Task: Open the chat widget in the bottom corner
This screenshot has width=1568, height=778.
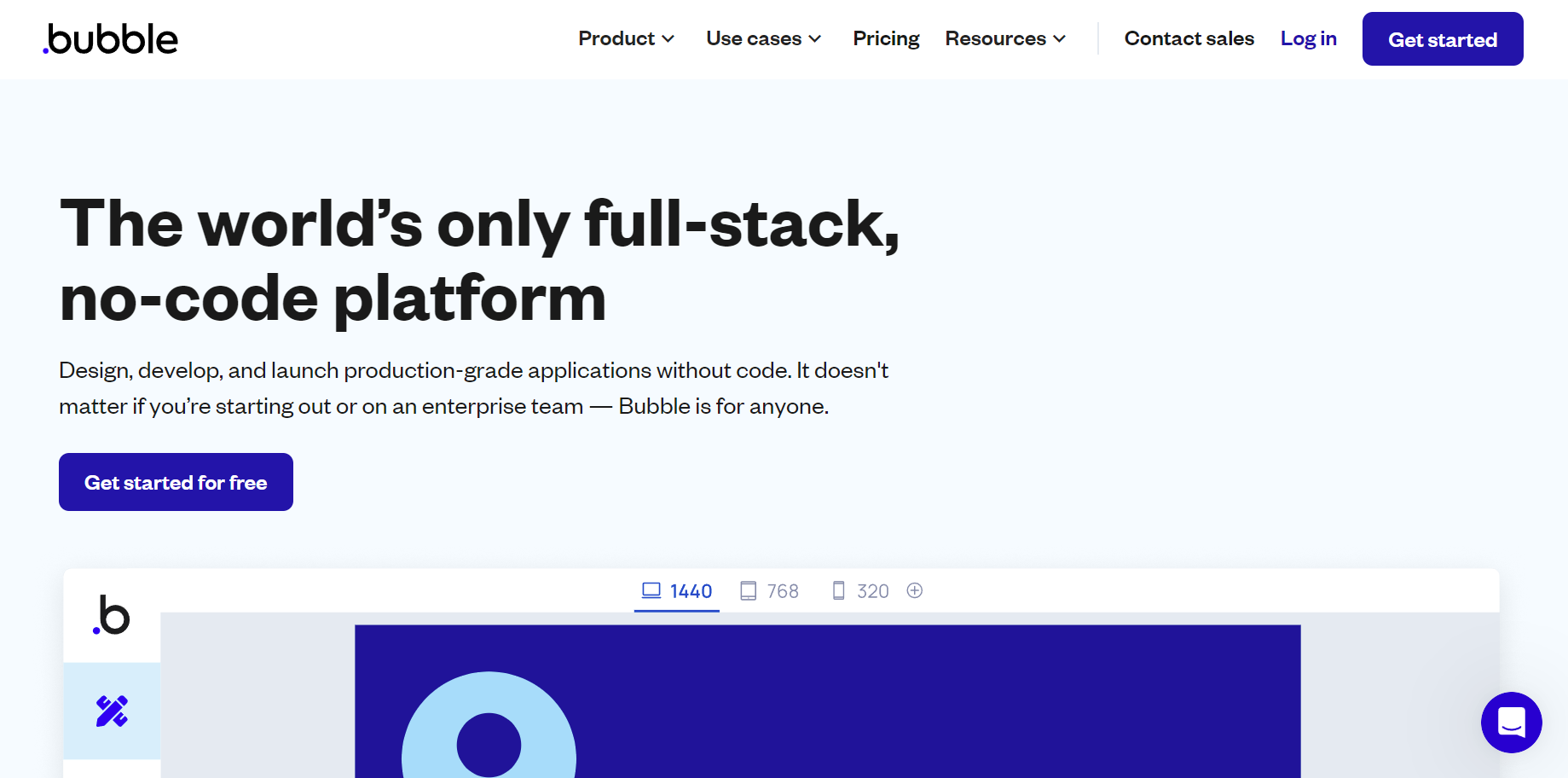Action: [x=1511, y=723]
